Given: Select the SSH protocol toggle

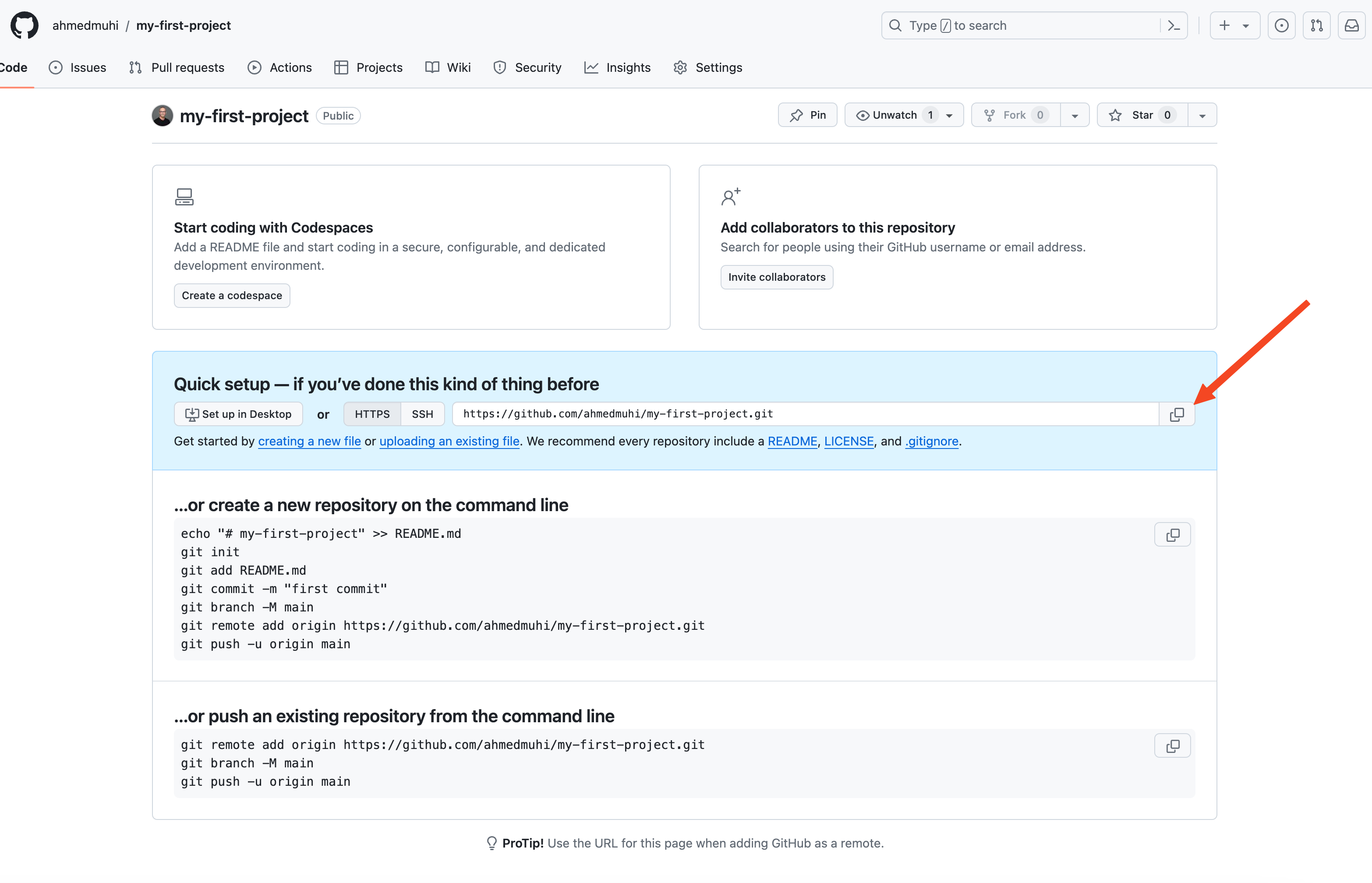Looking at the screenshot, I should point(422,414).
